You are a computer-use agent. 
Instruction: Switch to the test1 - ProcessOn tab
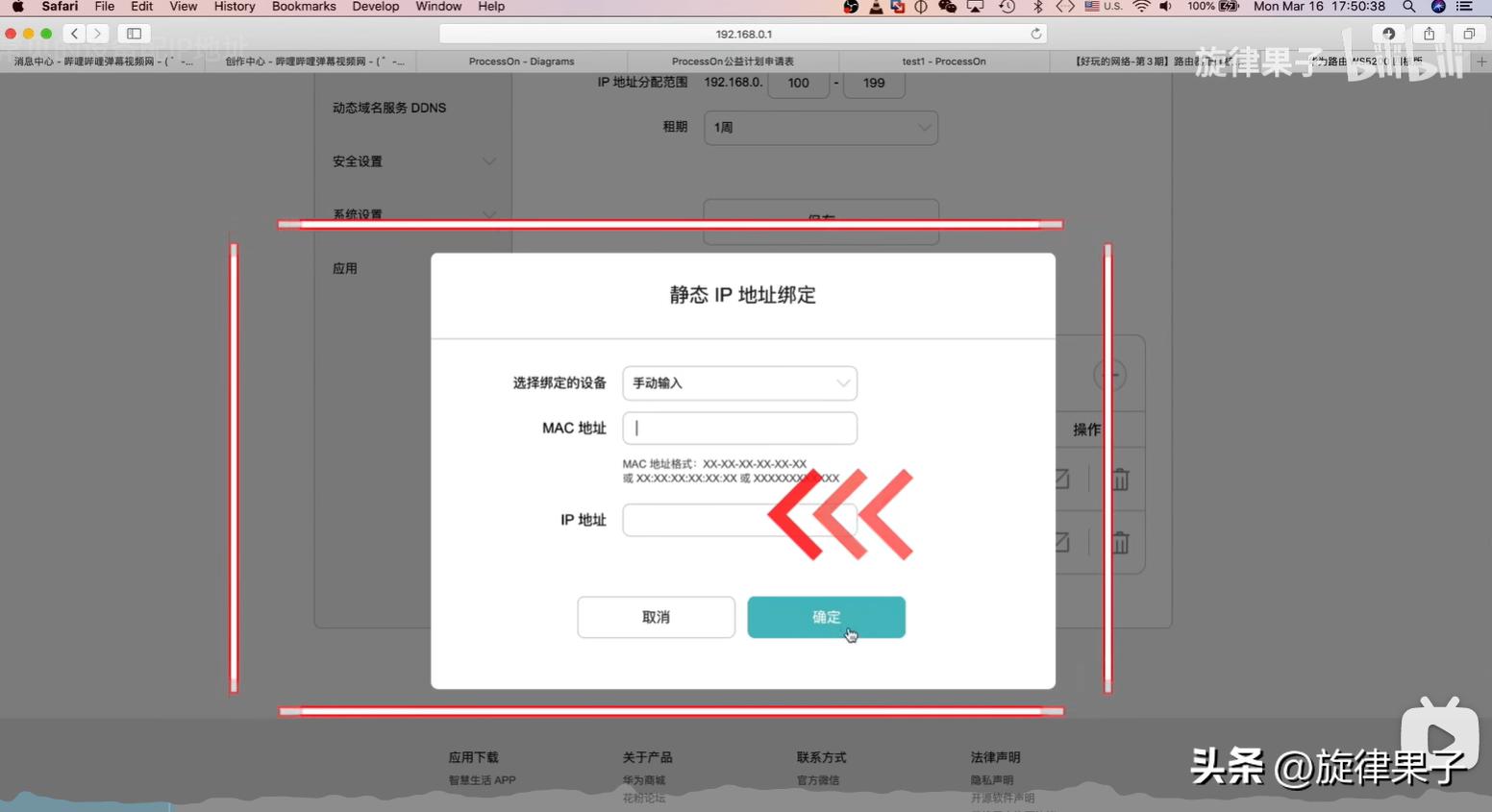pos(944,62)
